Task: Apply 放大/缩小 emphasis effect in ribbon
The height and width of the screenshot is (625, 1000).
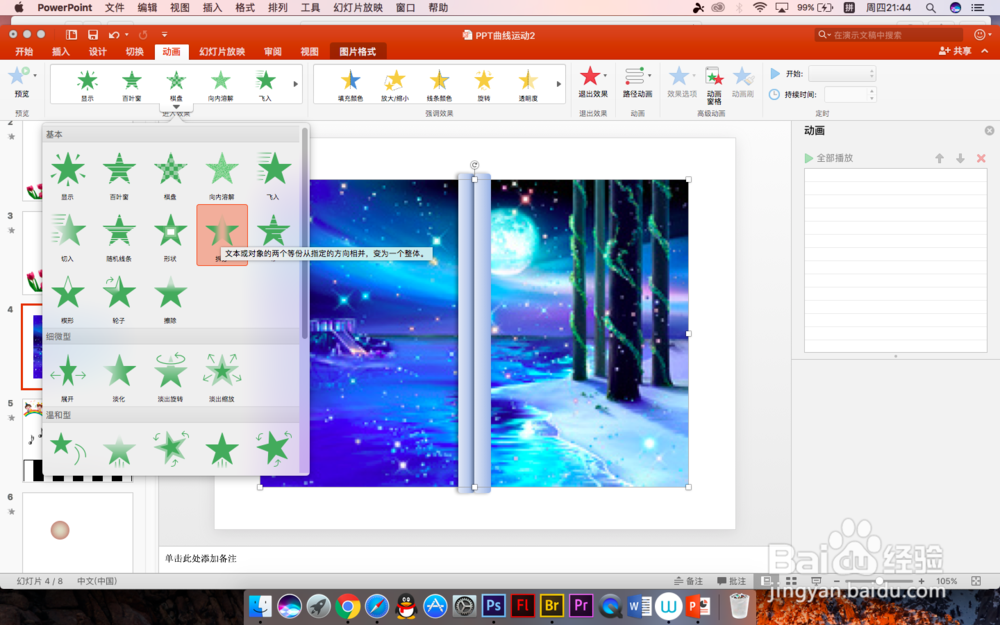Action: (x=395, y=85)
